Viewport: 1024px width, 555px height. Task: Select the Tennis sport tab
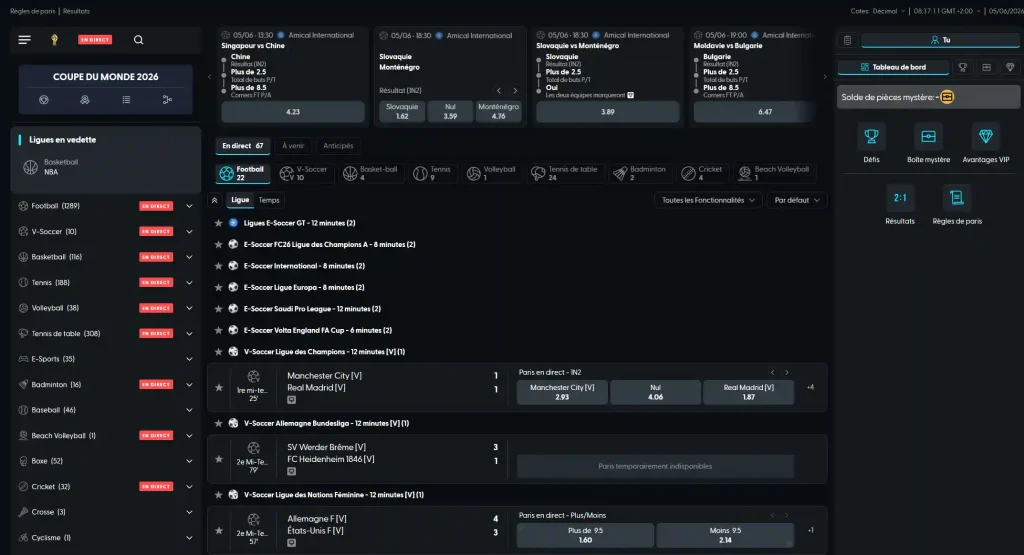point(433,173)
